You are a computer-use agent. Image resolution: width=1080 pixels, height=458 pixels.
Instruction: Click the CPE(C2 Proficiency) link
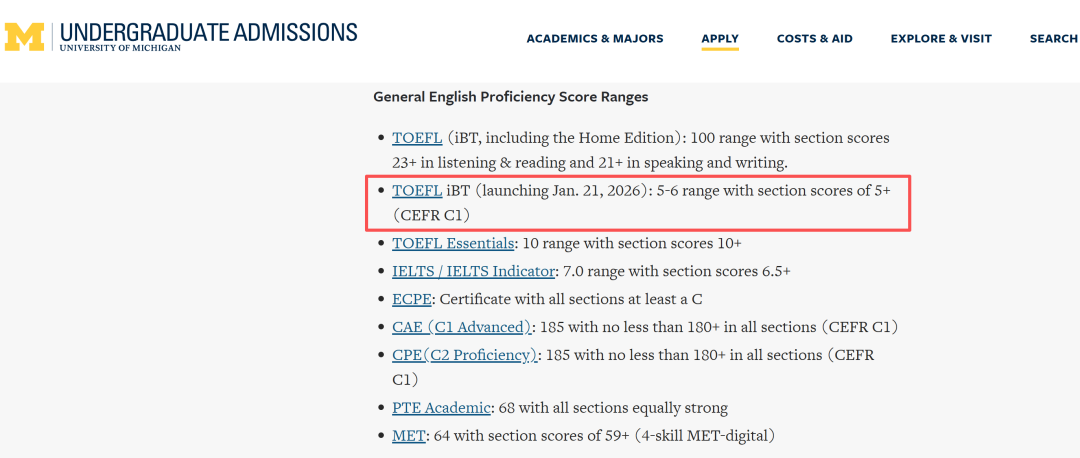pyautogui.click(x=465, y=355)
